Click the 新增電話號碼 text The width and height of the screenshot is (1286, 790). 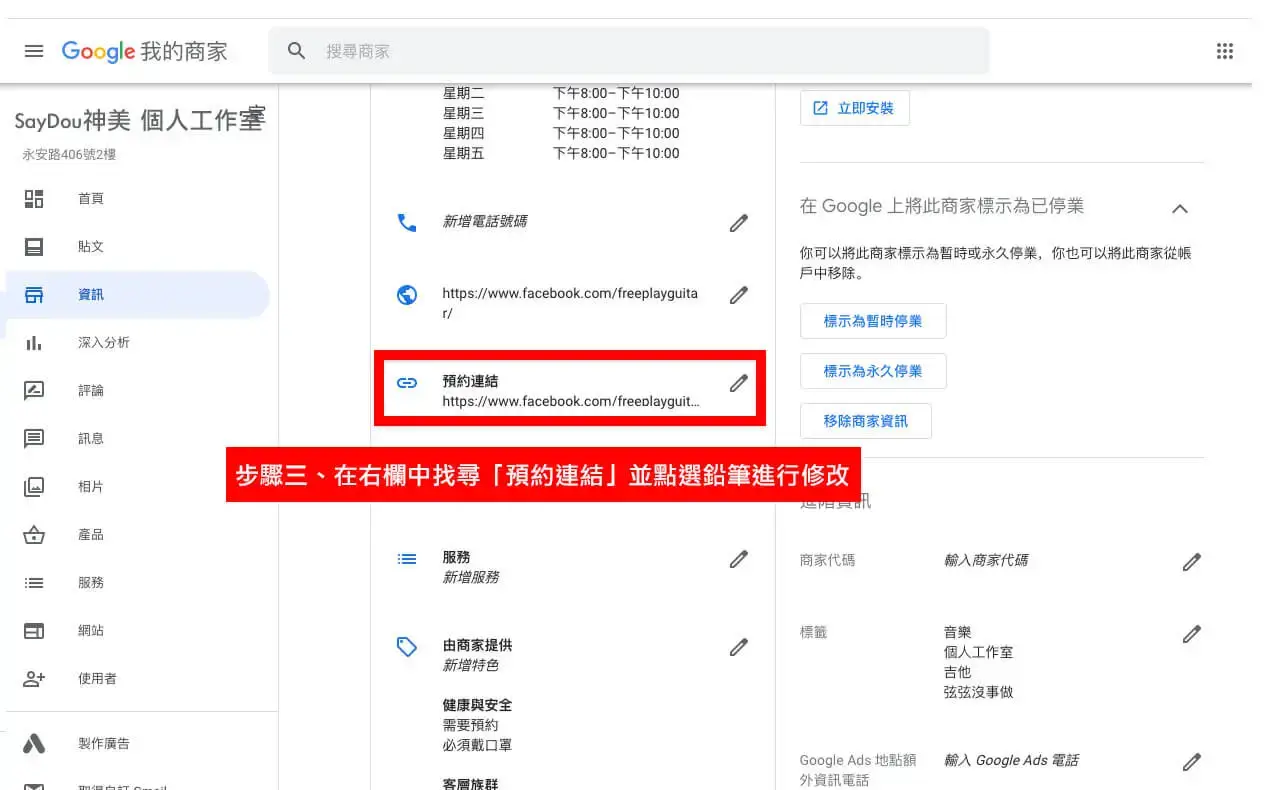[x=485, y=222]
